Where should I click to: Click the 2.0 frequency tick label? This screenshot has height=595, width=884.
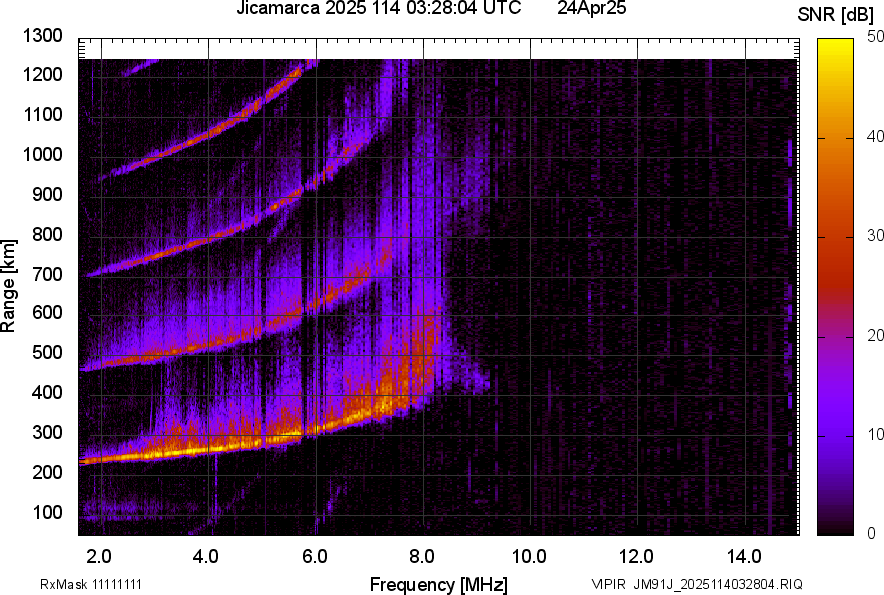[x=99, y=557]
